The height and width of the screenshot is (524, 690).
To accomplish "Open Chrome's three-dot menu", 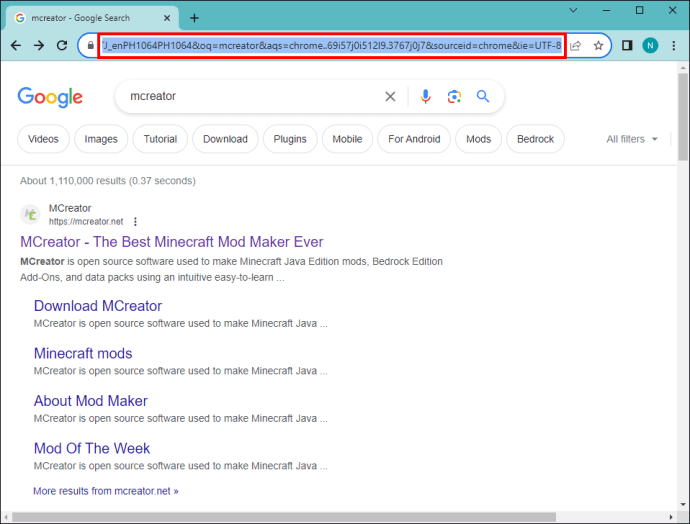I will (x=673, y=45).
